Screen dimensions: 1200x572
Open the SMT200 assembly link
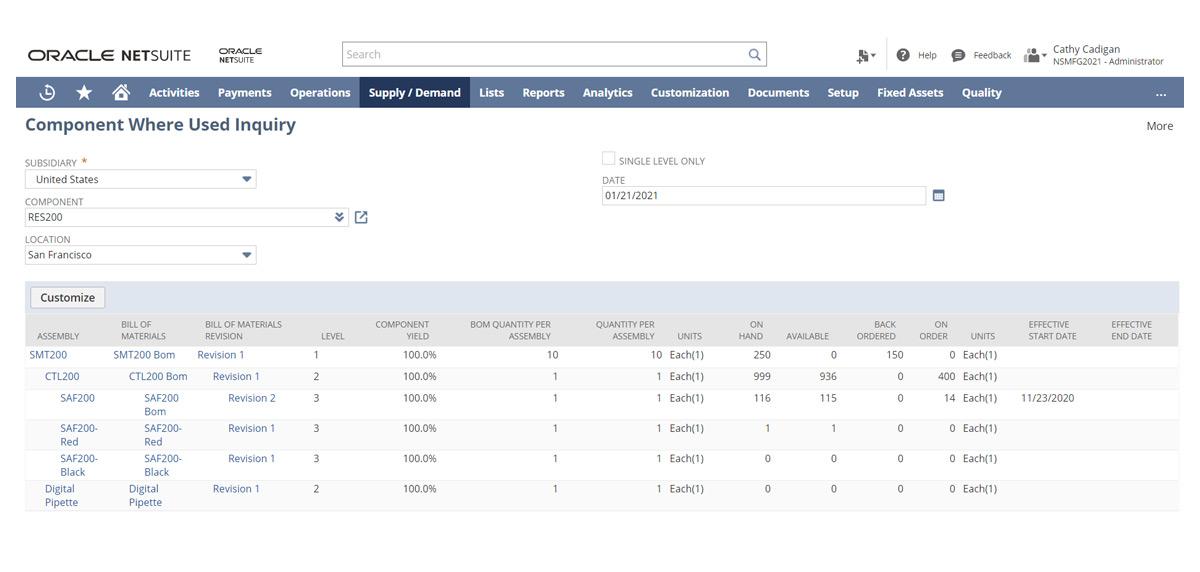[x=49, y=355]
